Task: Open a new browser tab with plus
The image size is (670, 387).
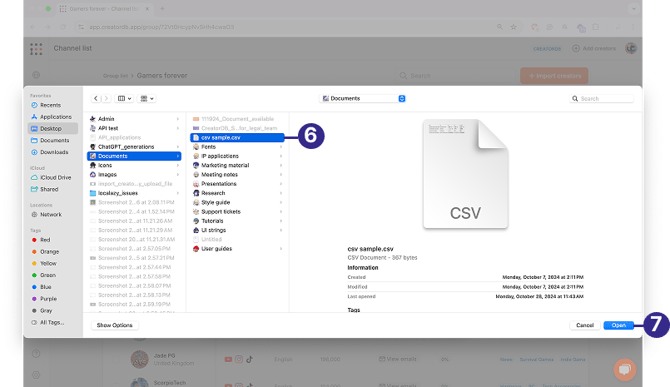Action: (162, 9)
